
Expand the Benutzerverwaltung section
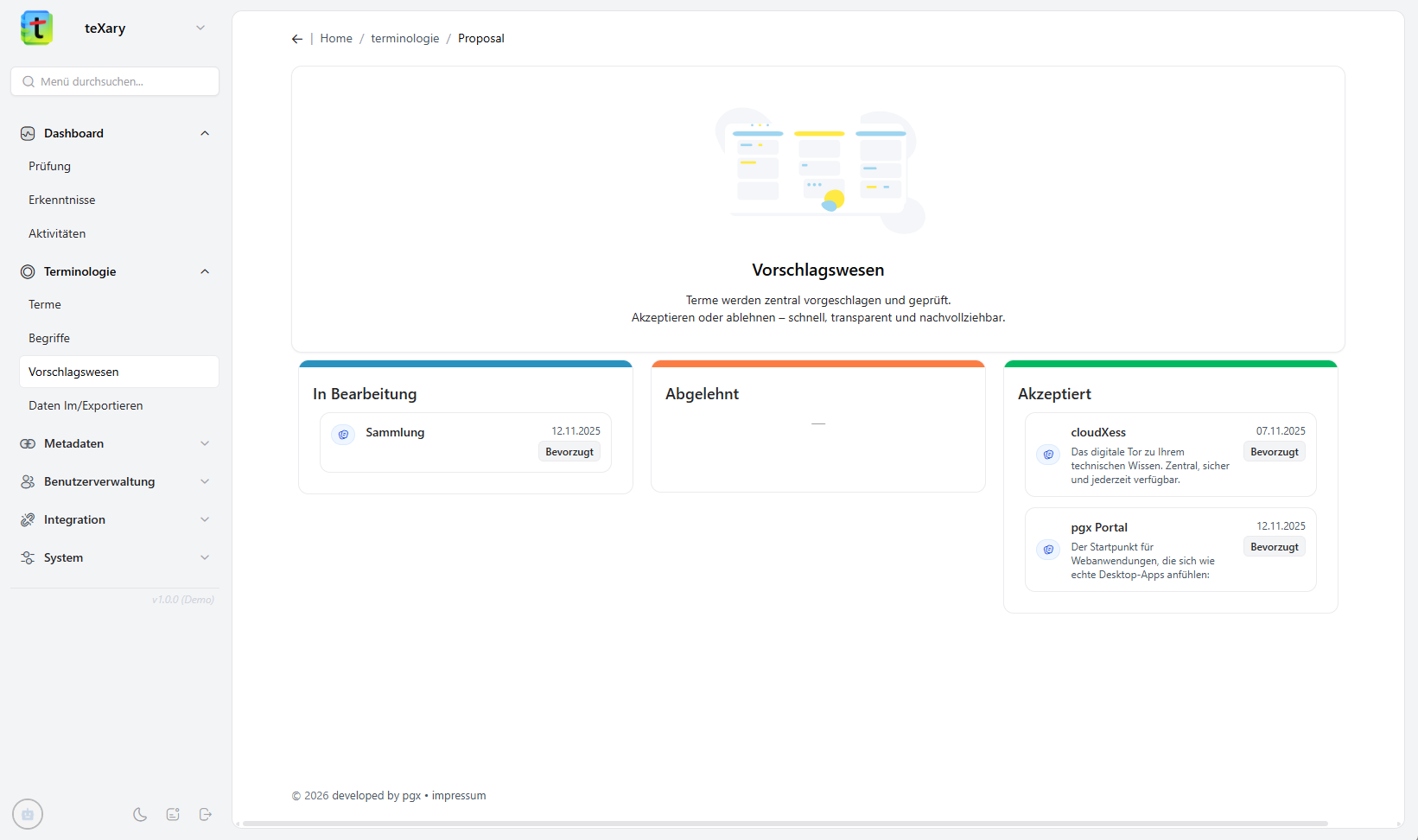[x=205, y=481]
